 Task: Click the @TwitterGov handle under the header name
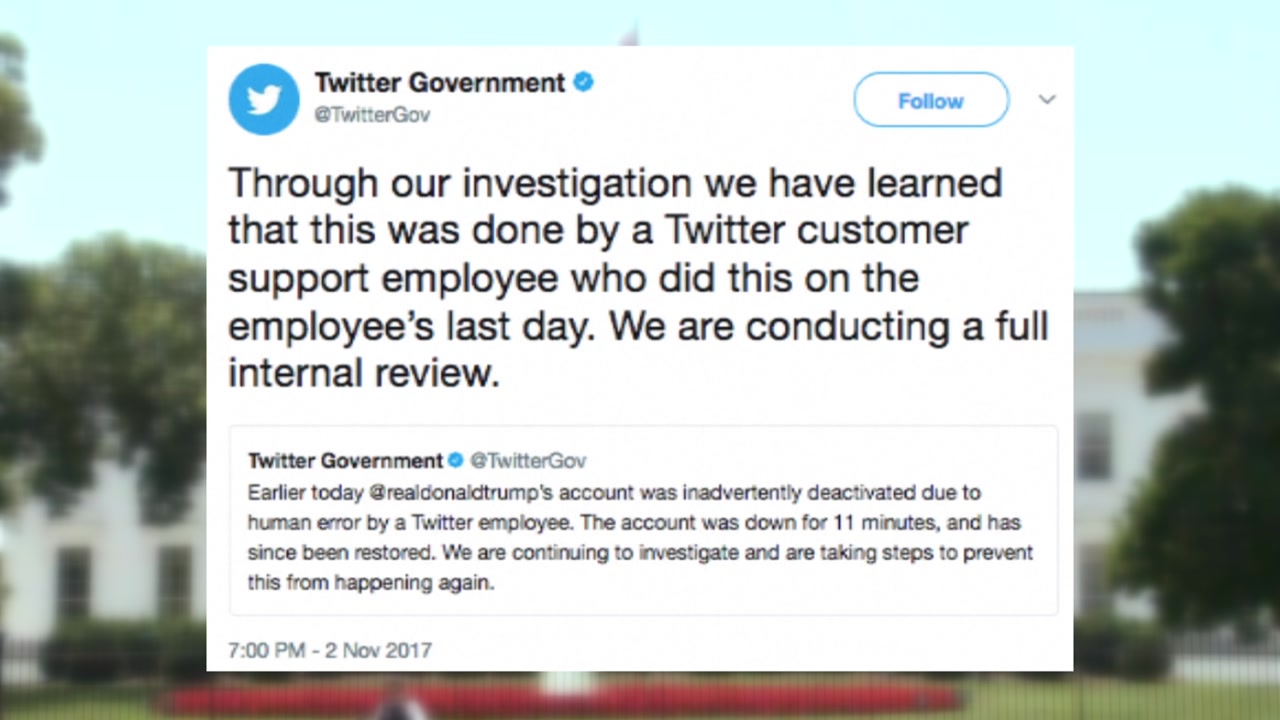point(372,115)
